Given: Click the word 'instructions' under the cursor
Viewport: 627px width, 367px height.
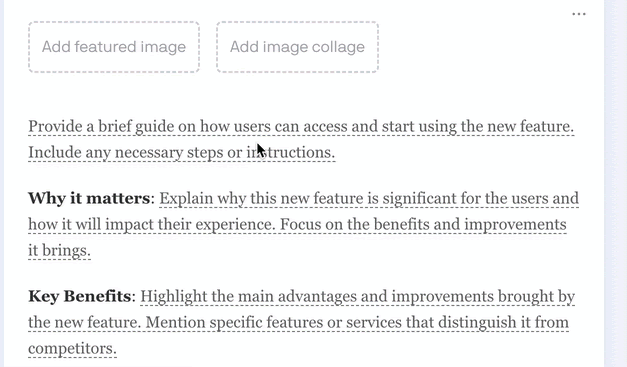Looking at the screenshot, I should (291, 152).
